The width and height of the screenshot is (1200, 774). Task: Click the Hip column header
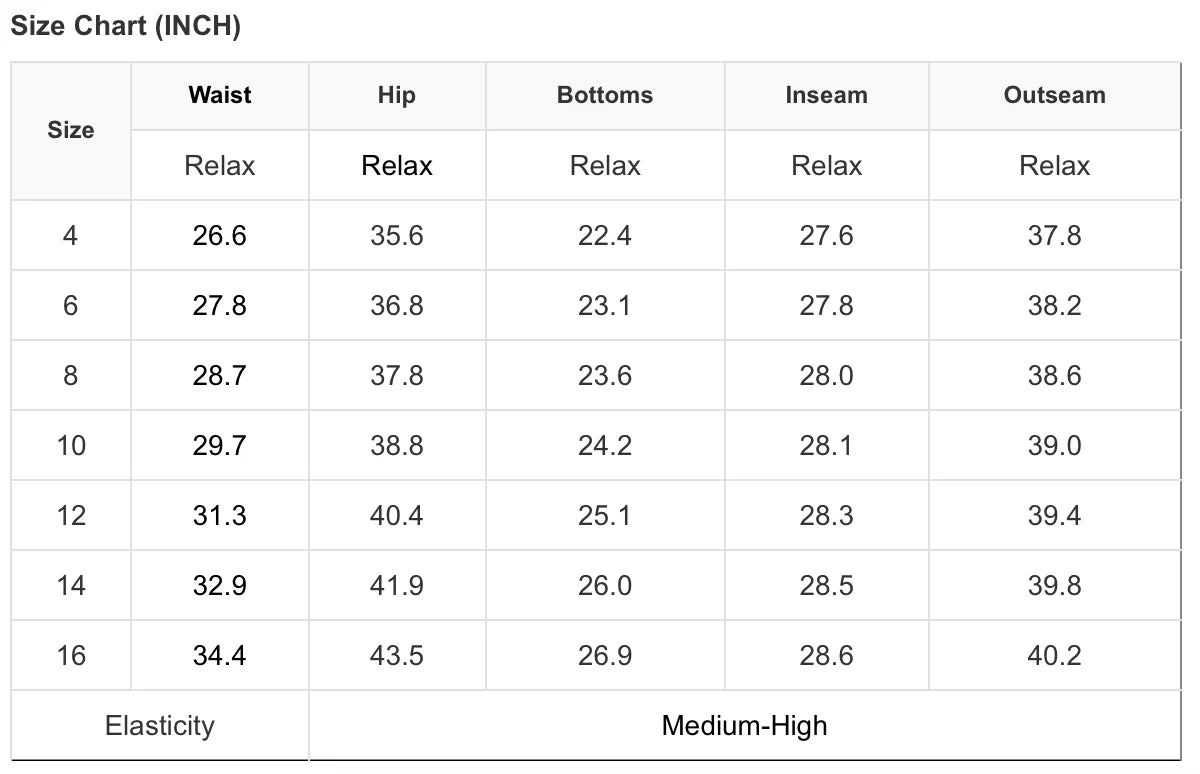coord(397,95)
